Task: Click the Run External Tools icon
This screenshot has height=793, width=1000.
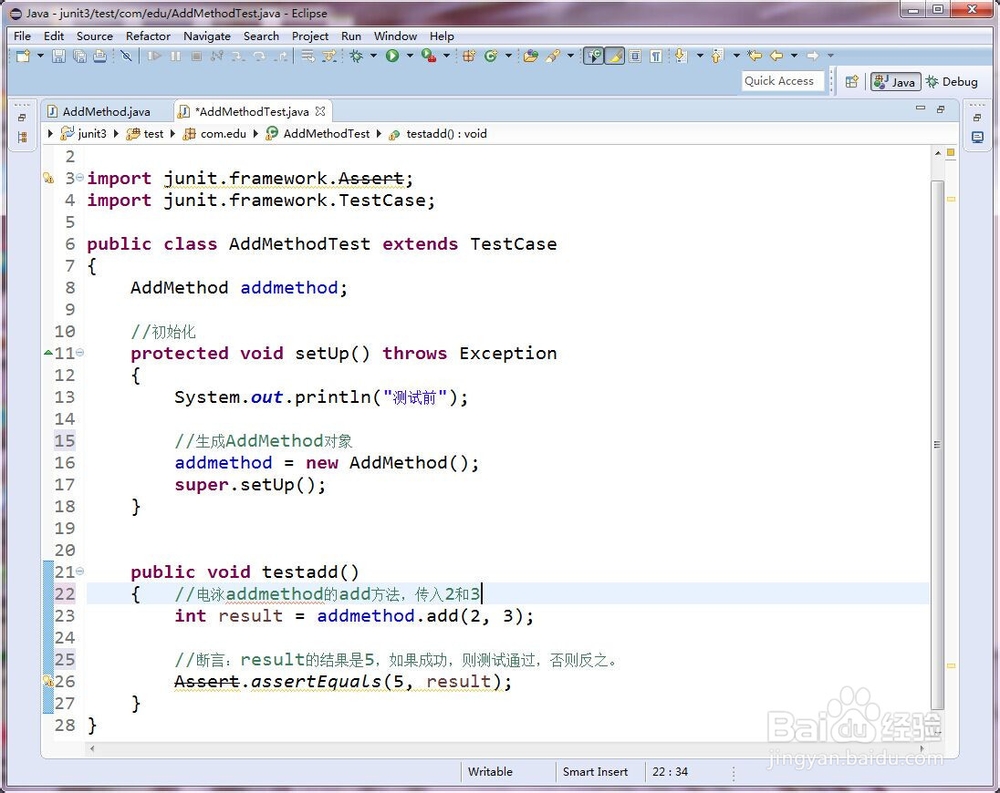Action: pos(429,56)
